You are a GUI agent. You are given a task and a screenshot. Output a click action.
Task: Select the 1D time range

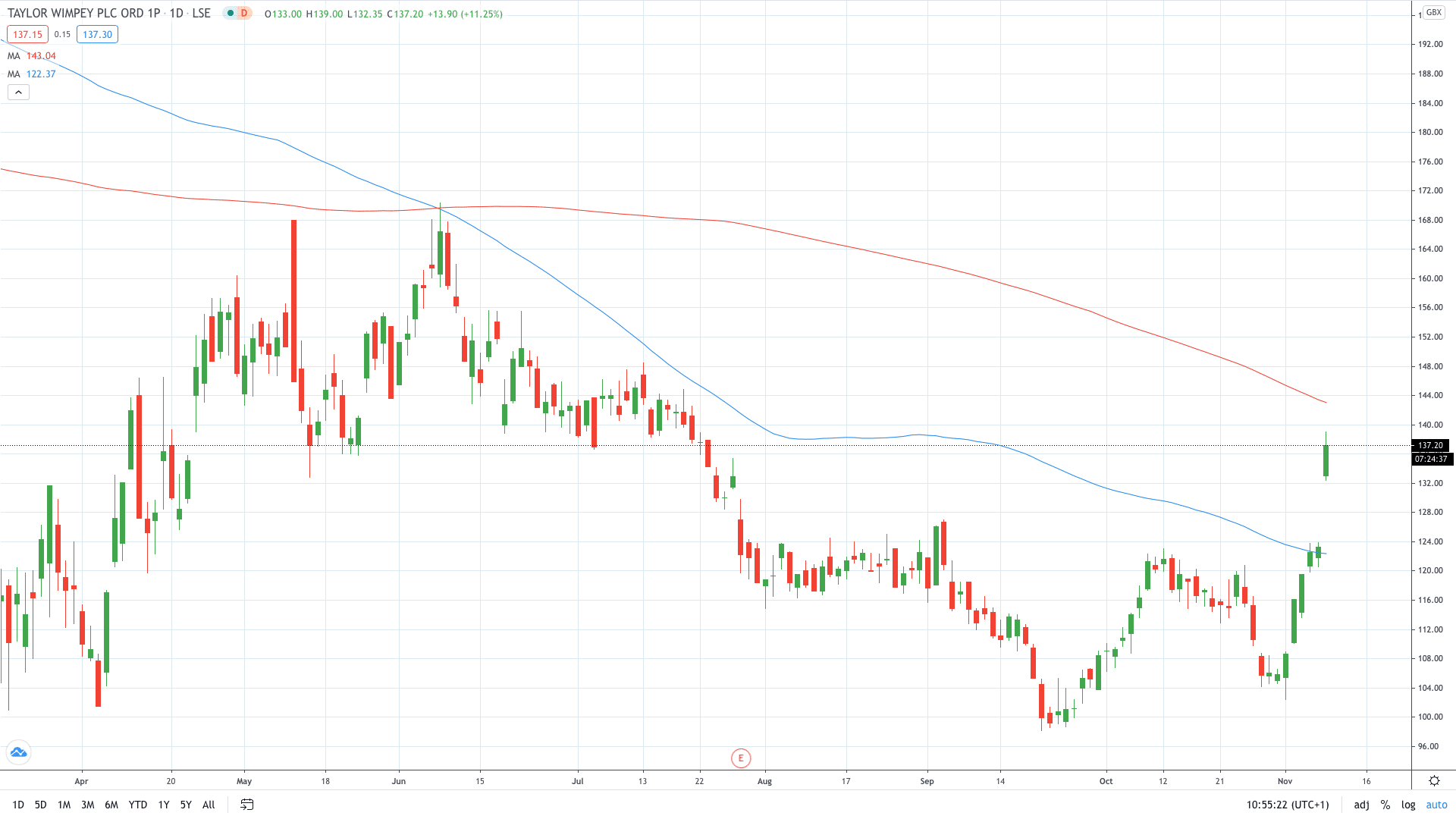click(x=18, y=805)
